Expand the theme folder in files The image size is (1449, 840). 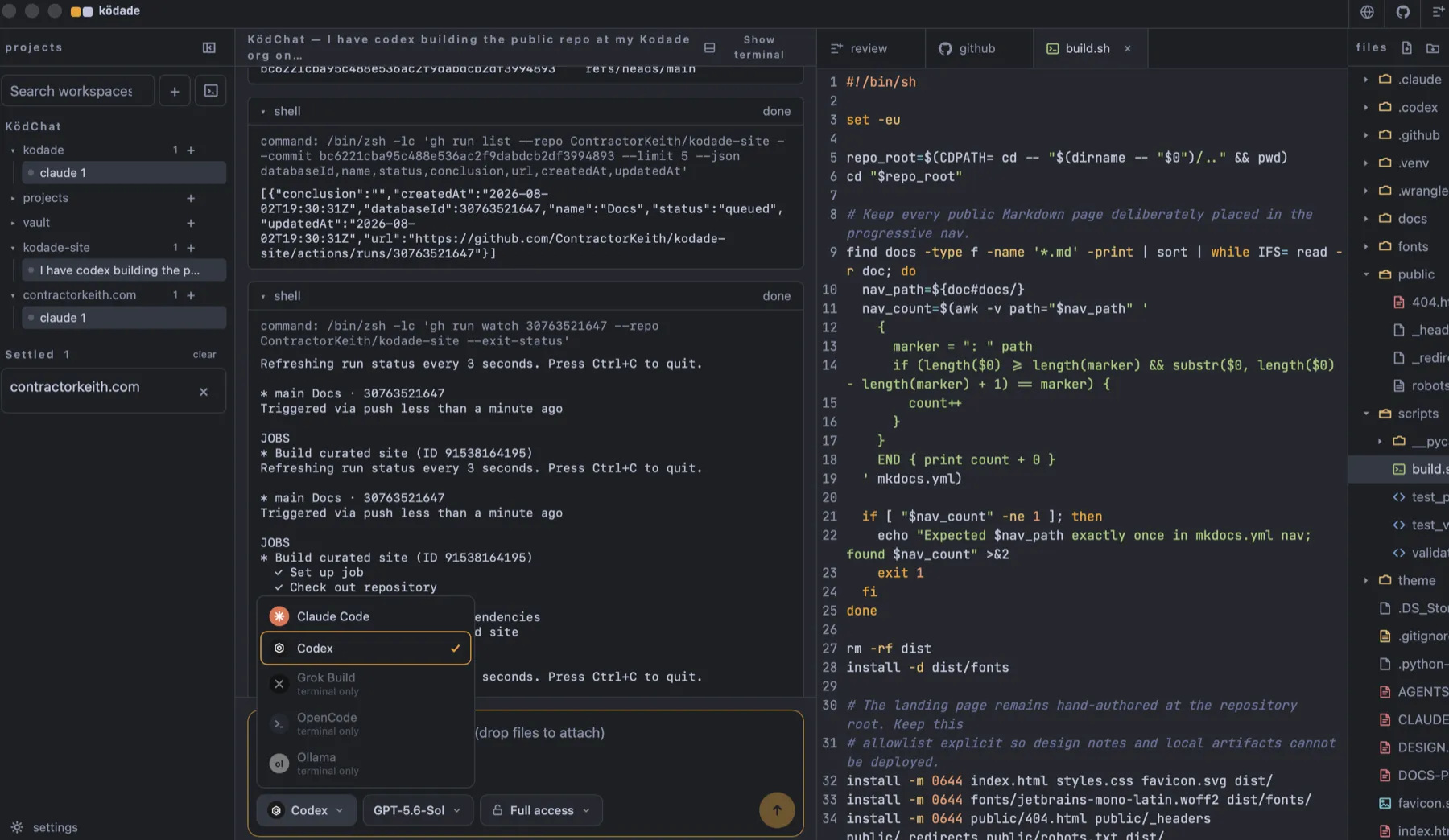pyautogui.click(x=1366, y=580)
